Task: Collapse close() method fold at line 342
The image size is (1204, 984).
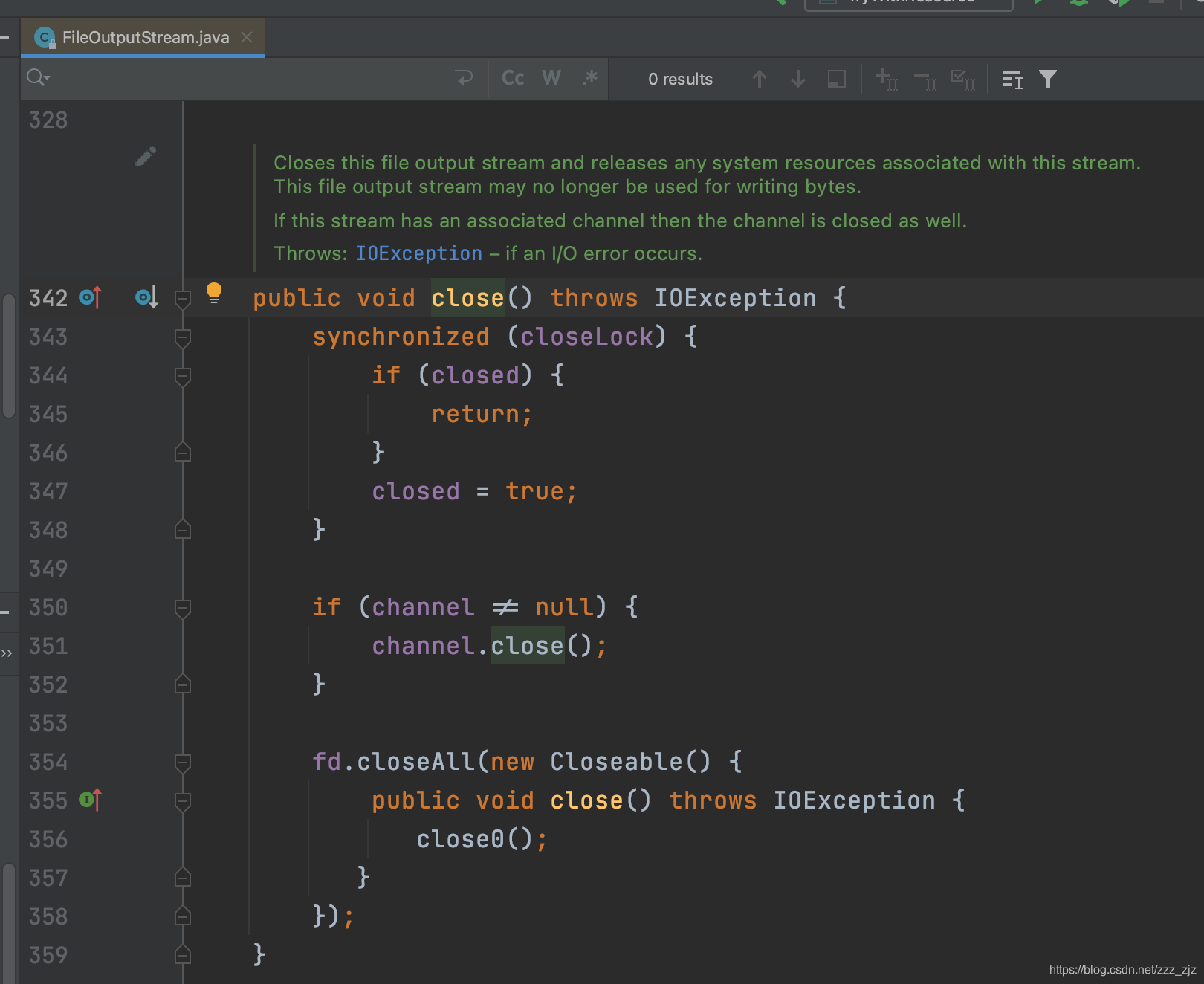Action: (183, 299)
